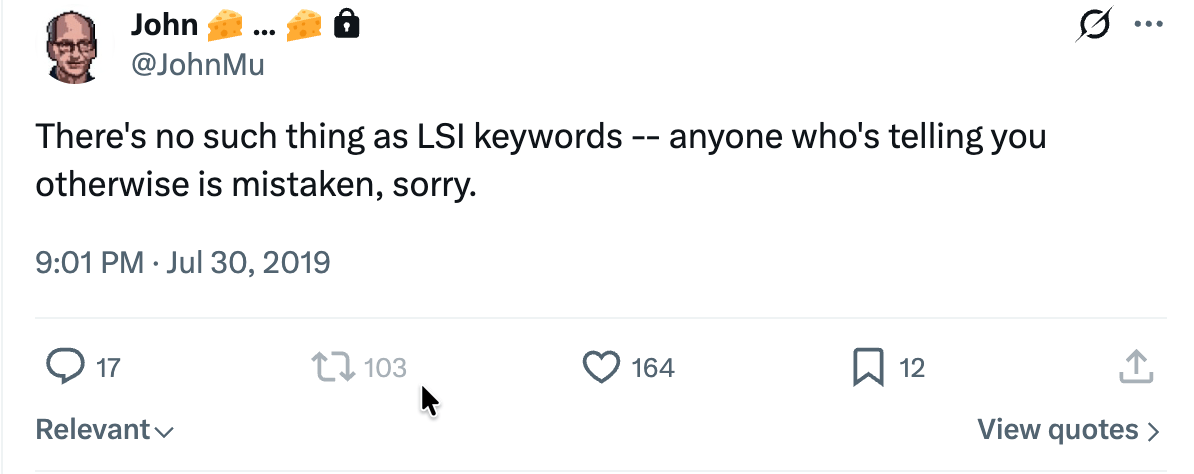Click the arrow beside View quotes
The height and width of the screenshot is (474, 1194).
[x=1153, y=432]
